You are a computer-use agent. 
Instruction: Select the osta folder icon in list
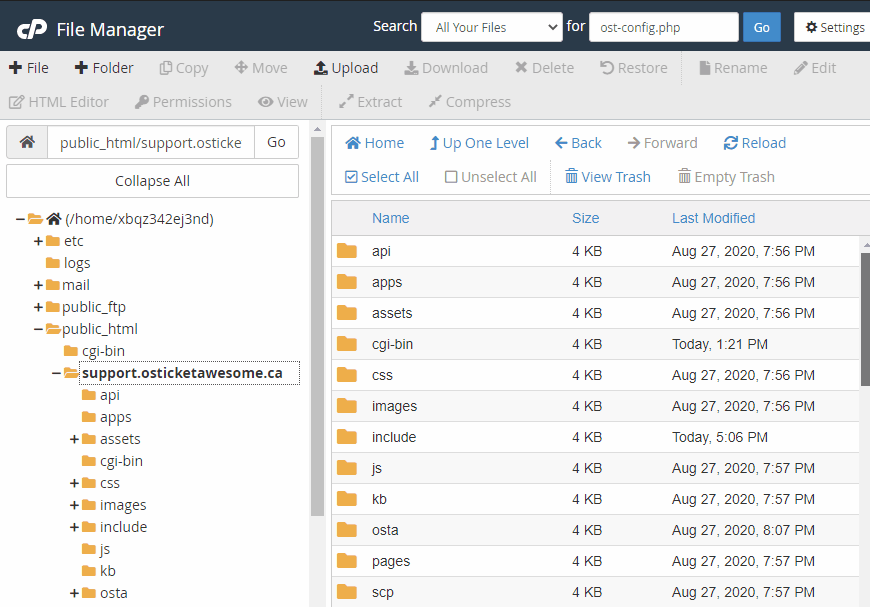tap(347, 530)
